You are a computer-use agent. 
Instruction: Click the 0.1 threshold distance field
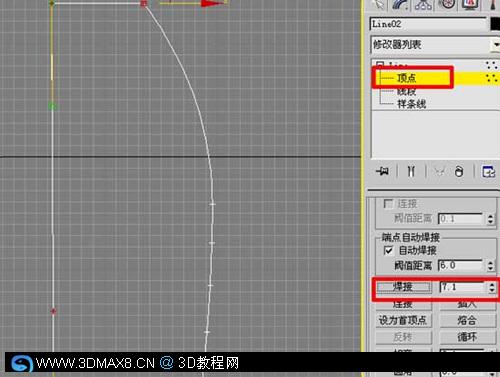coord(461,219)
